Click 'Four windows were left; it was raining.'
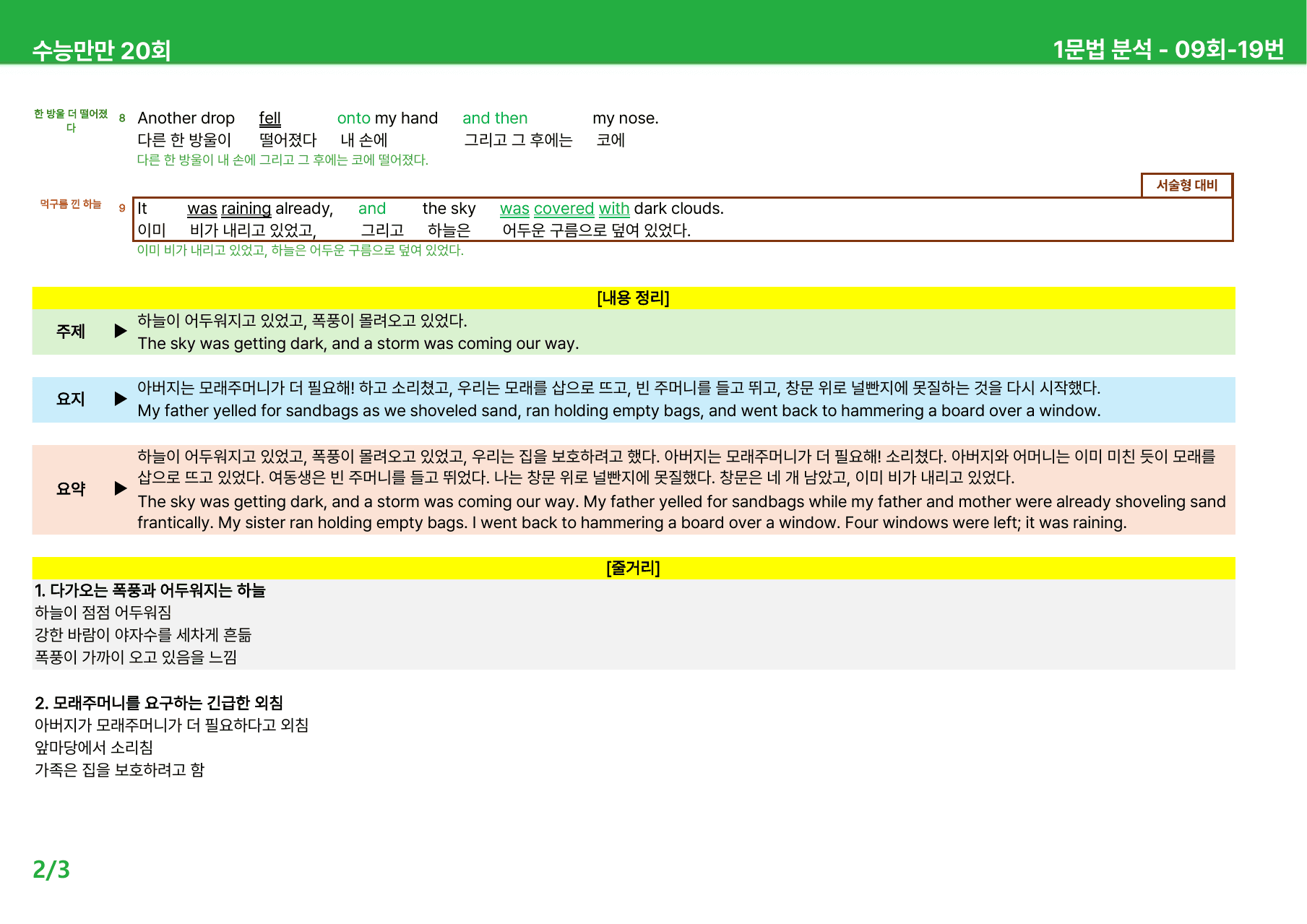1307x924 pixels. coord(985,522)
